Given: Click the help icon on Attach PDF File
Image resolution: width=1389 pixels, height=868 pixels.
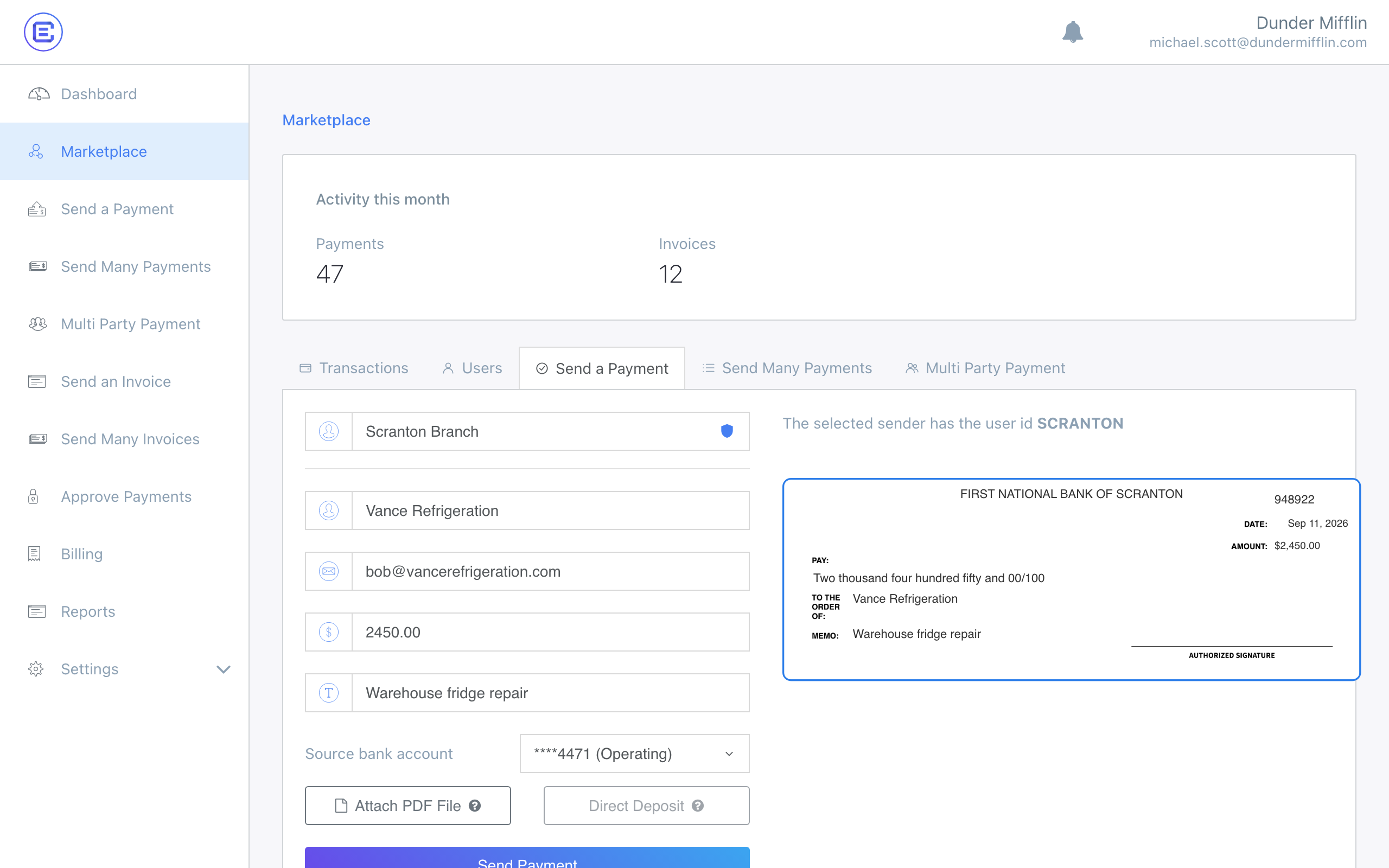Looking at the screenshot, I should [475, 806].
